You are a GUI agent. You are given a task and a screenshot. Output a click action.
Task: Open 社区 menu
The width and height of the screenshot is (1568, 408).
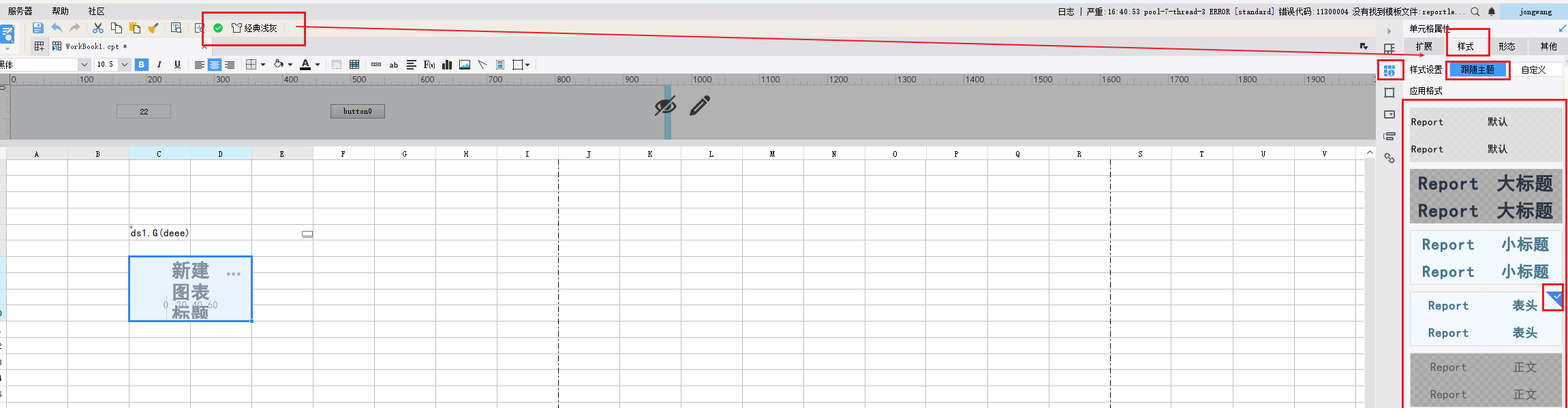click(97, 11)
